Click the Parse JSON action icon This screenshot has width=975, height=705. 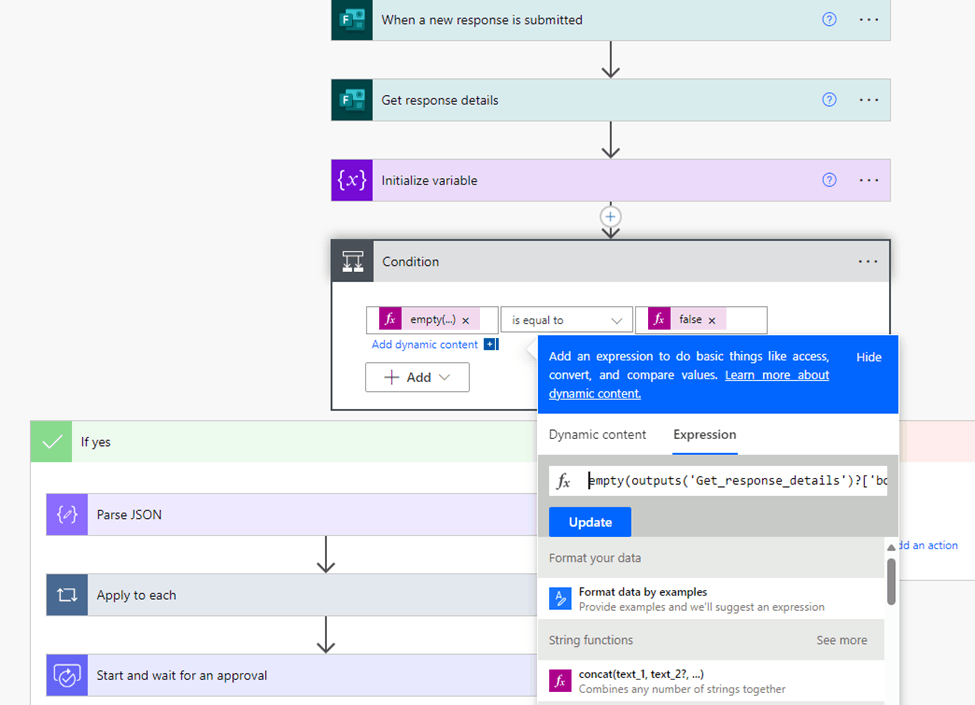(67, 515)
